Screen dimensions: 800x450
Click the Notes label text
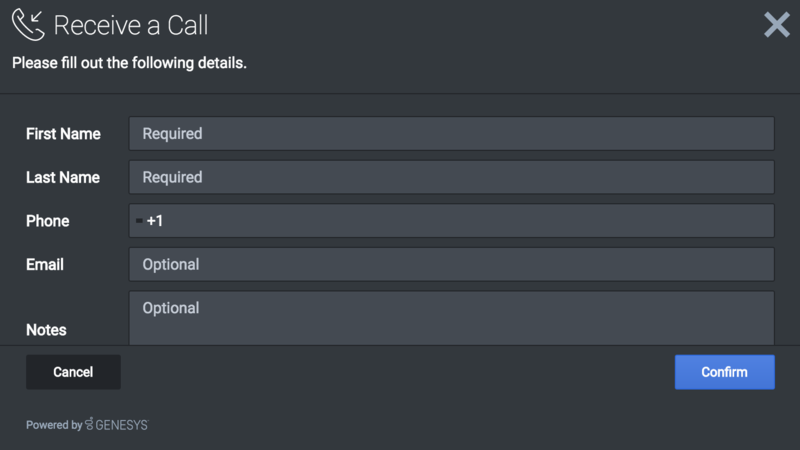[x=46, y=330]
